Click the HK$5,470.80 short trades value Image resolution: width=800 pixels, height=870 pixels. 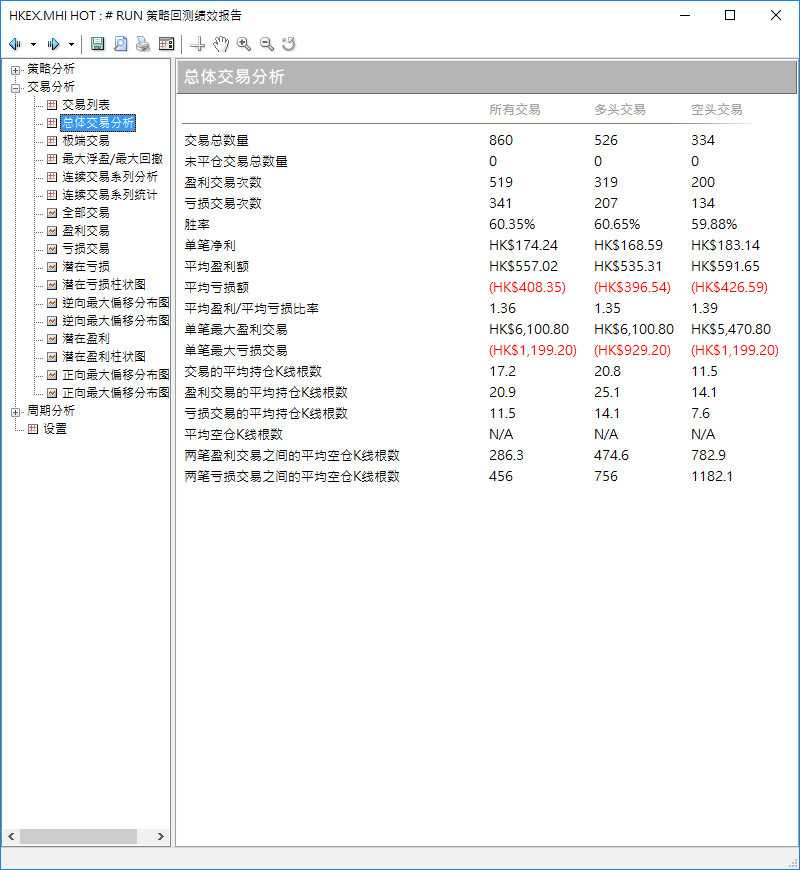731,330
